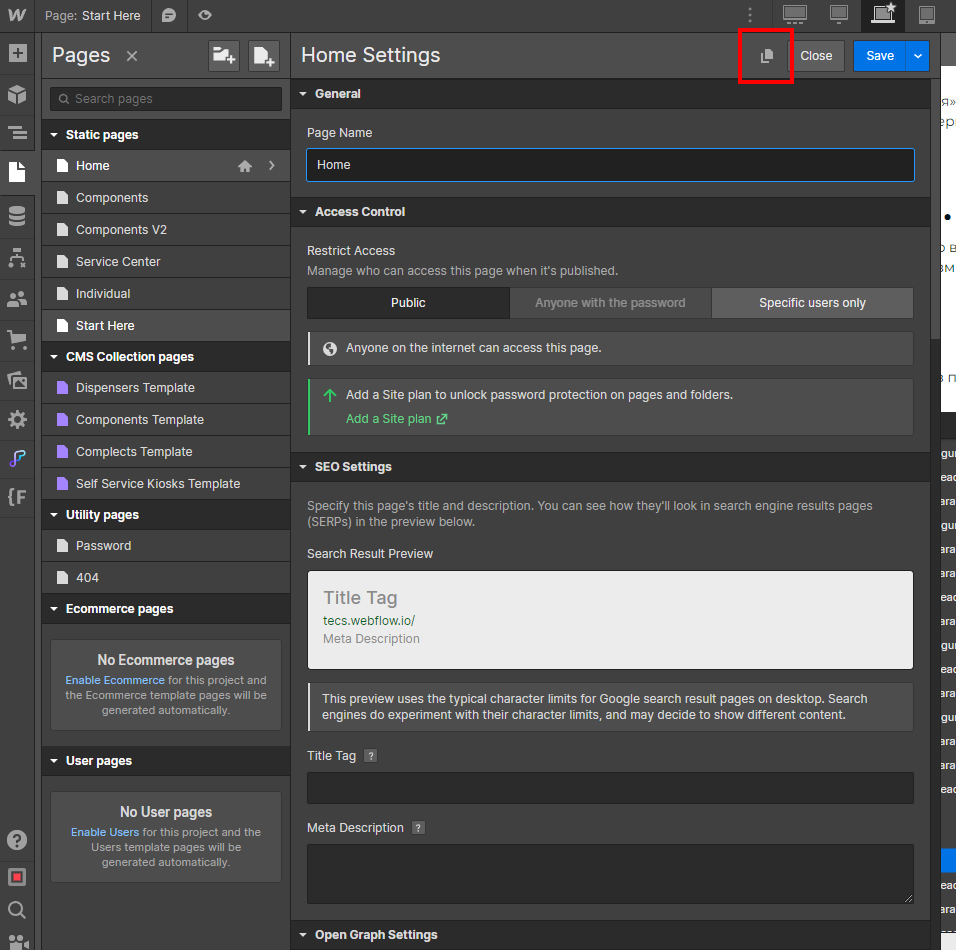Collapse the Access Control section

point(303,212)
